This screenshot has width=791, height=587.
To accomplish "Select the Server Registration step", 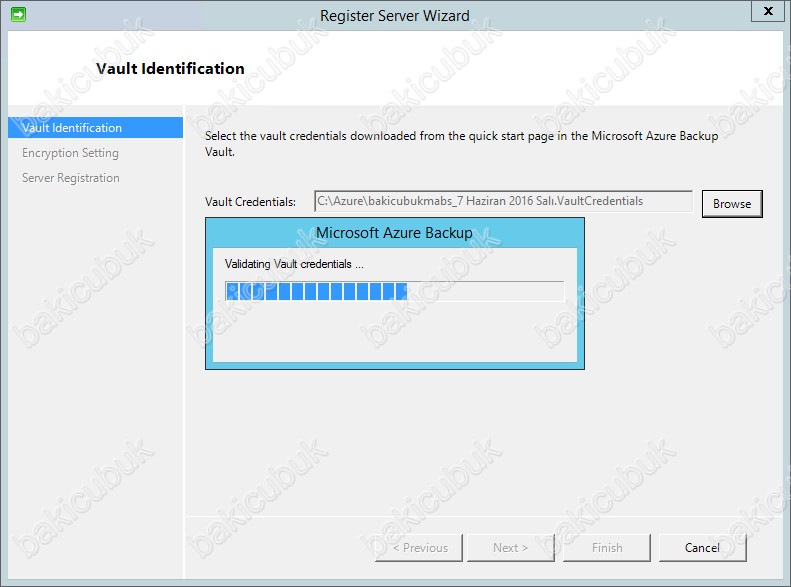I will pos(71,178).
